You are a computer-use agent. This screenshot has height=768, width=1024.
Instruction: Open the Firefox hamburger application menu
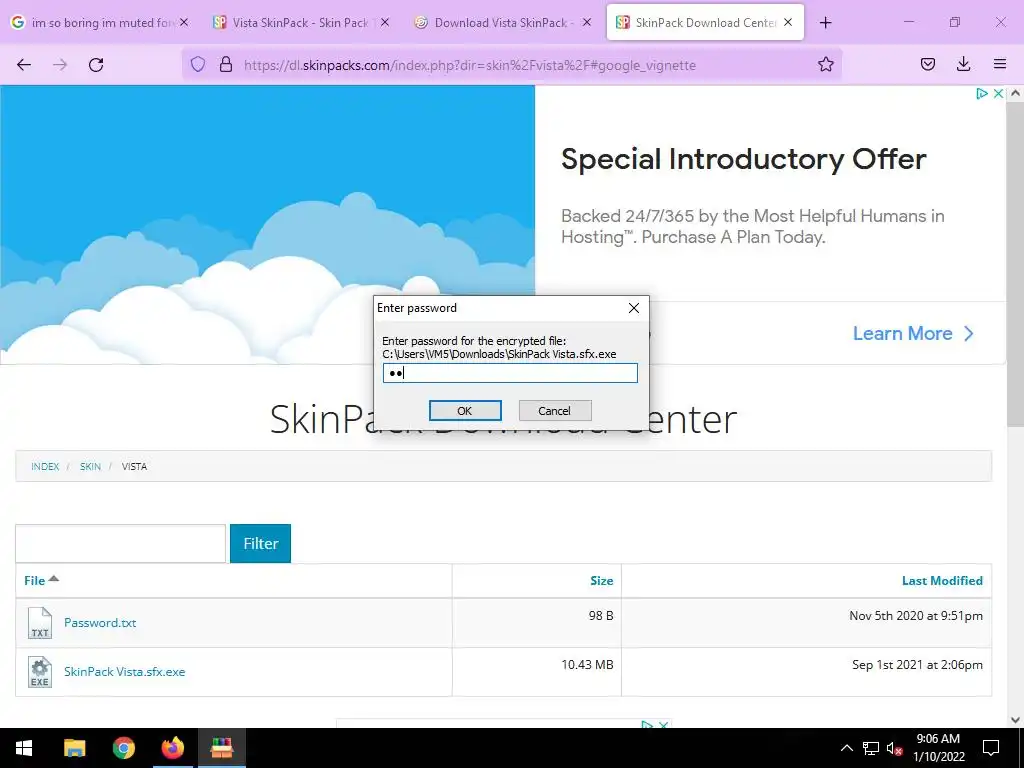(x=1000, y=64)
